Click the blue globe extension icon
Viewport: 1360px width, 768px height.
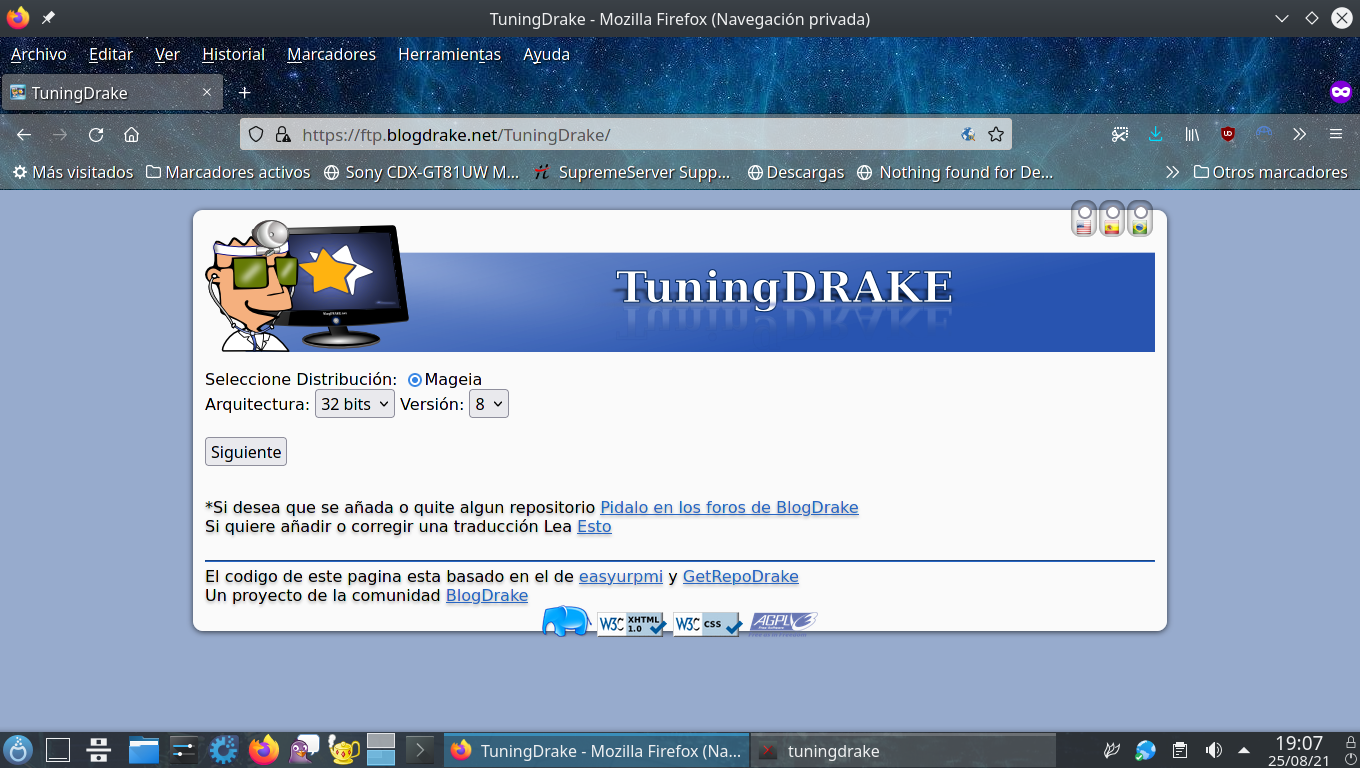tap(1264, 134)
